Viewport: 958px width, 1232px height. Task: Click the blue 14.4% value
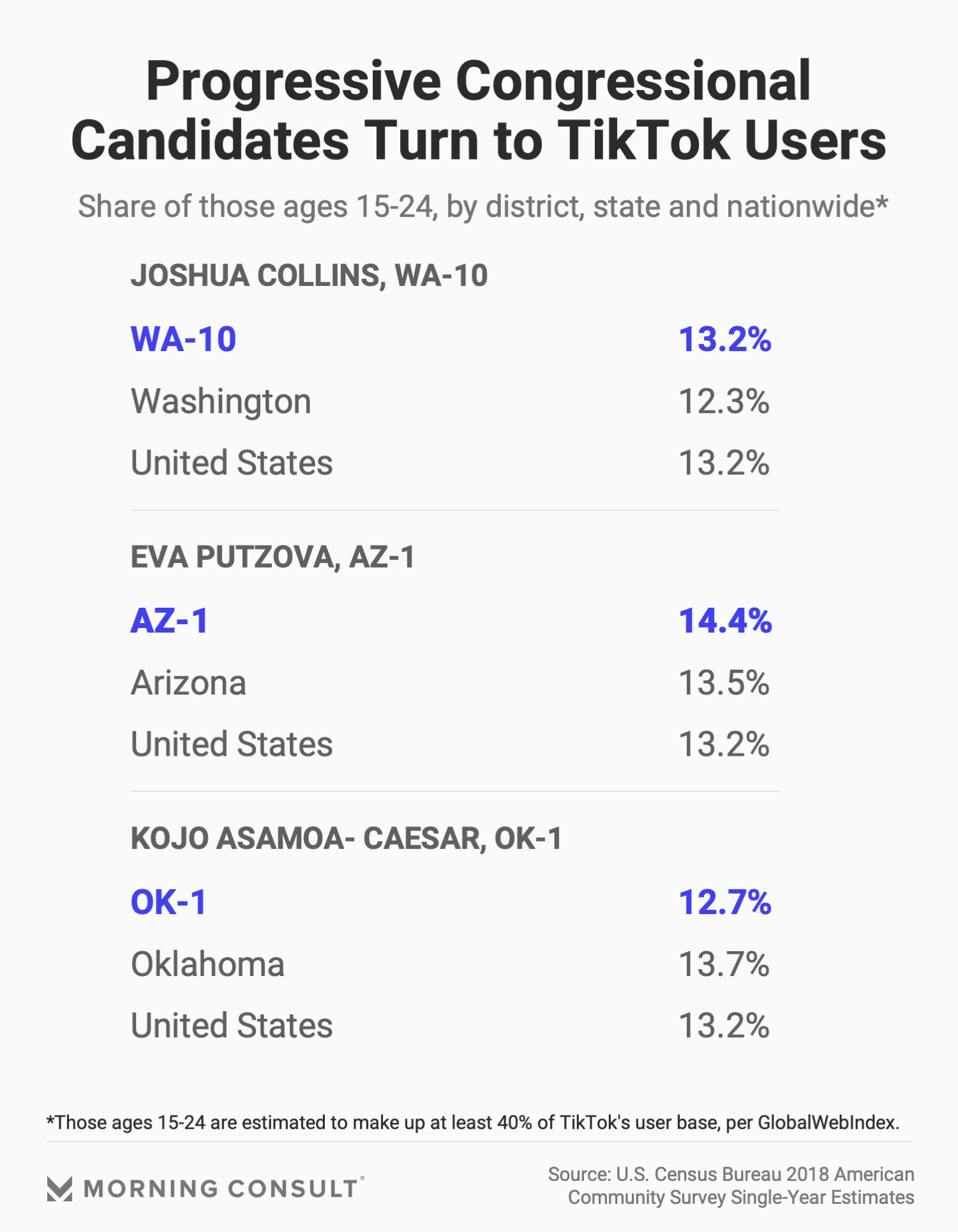[x=725, y=620]
